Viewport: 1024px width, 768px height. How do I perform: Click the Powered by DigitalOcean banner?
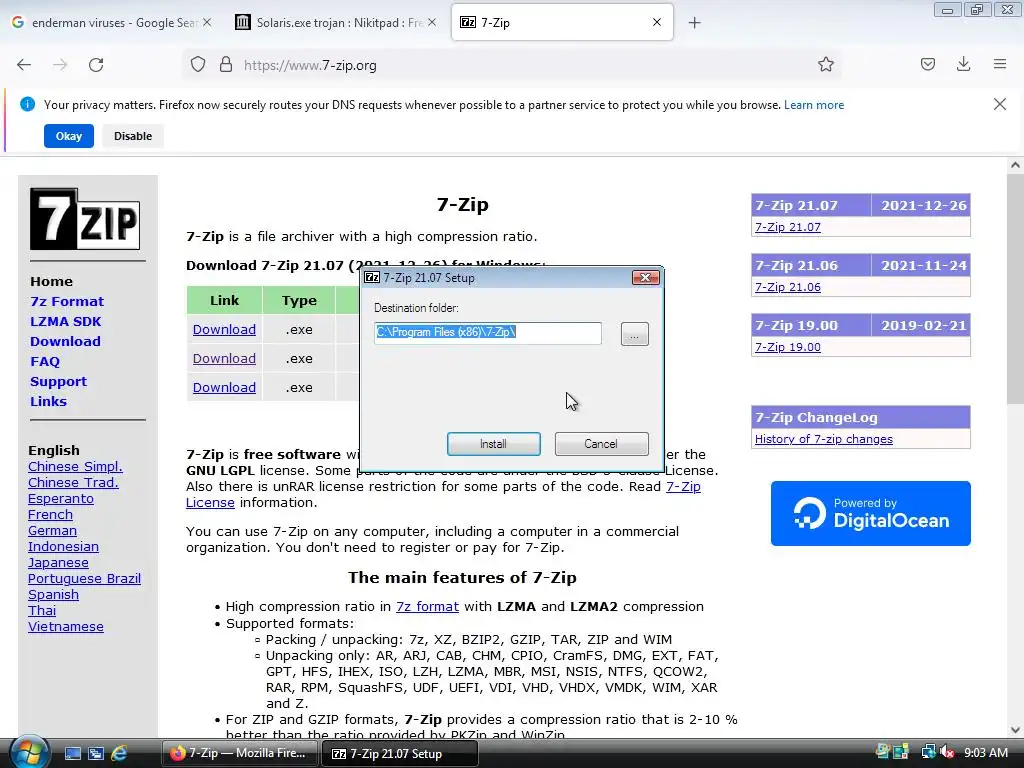click(871, 513)
